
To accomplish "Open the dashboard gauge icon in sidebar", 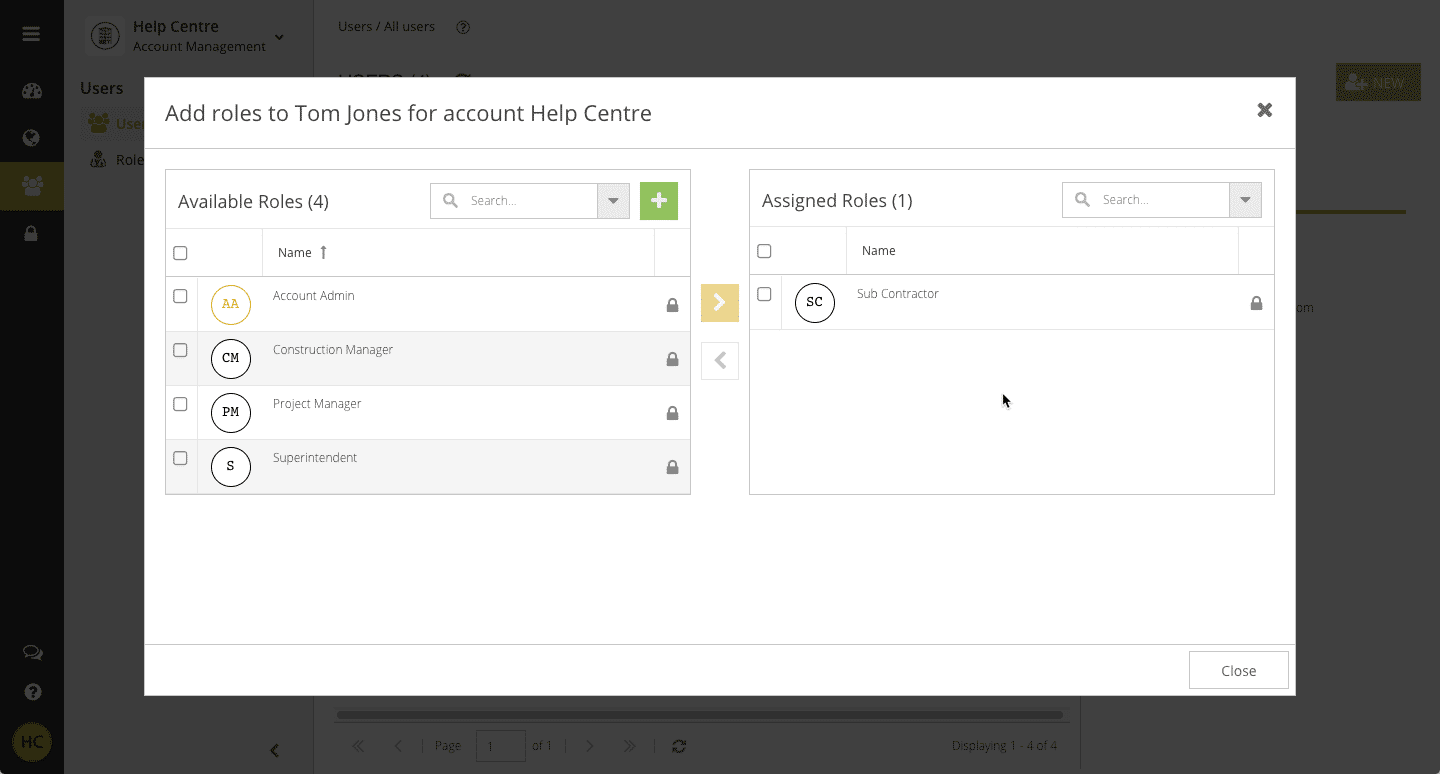I will pyautogui.click(x=32, y=91).
